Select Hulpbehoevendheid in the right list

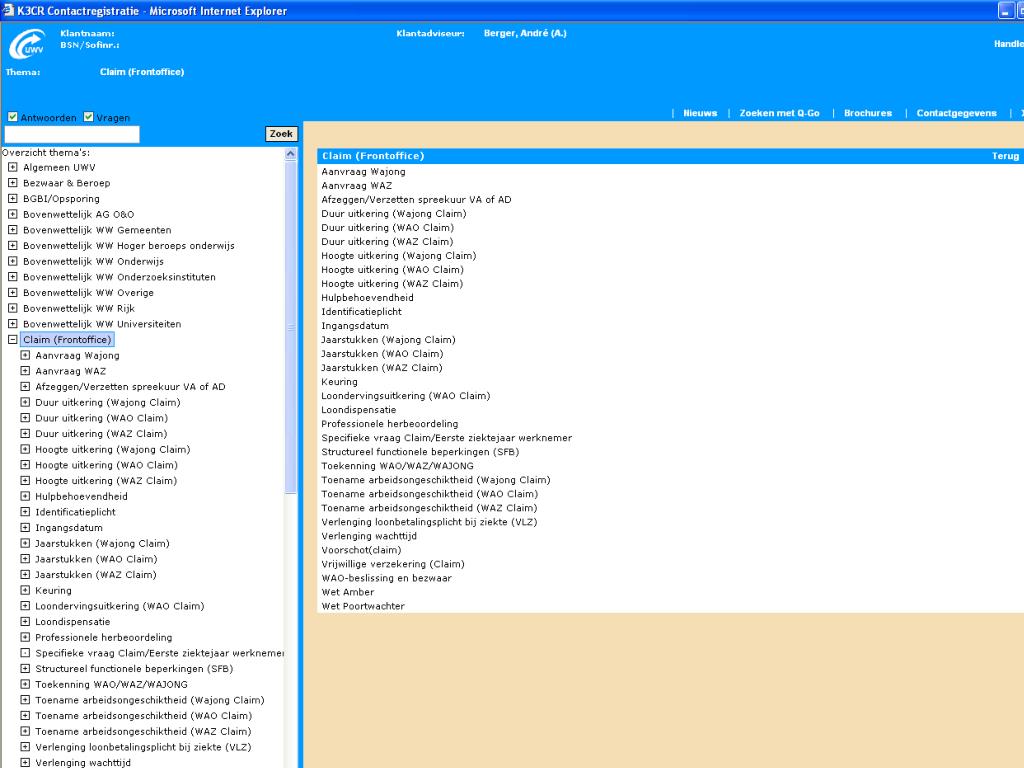pyautogui.click(x=367, y=298)
